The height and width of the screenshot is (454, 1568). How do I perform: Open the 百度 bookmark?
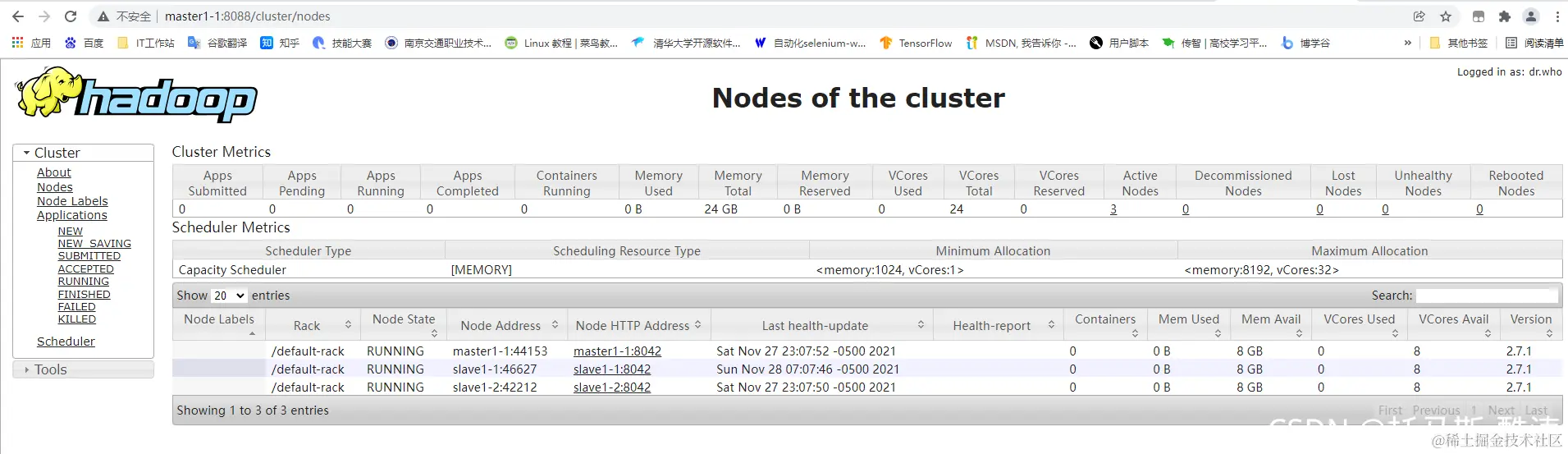(x=85, y=43)
